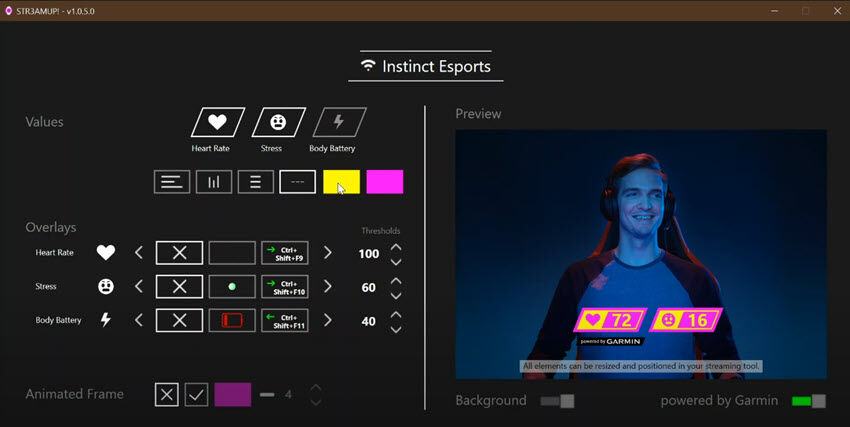Select the stacked centered layout icon
850x427 pixels.
[255, 182]
